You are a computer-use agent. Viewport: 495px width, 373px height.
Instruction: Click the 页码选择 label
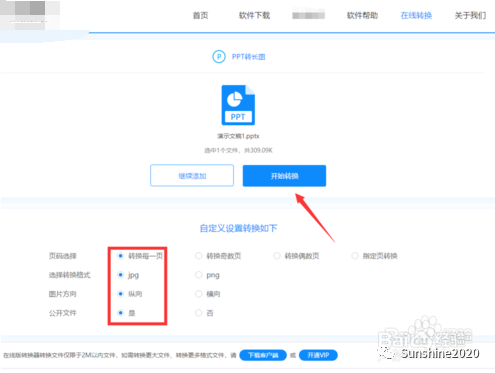63,256
